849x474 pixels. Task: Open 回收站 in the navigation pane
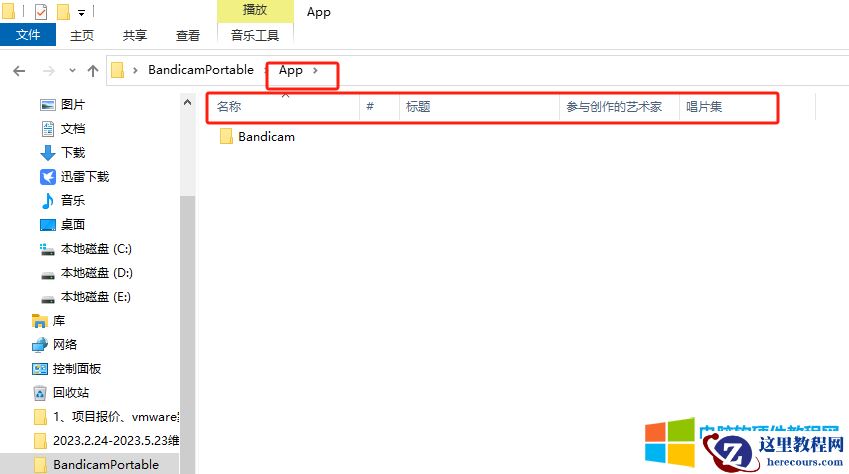tap(71, 393)
